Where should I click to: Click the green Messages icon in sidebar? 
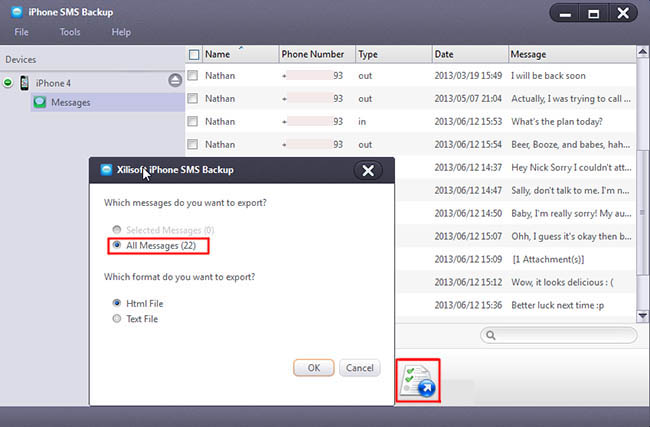coord(39,102)
